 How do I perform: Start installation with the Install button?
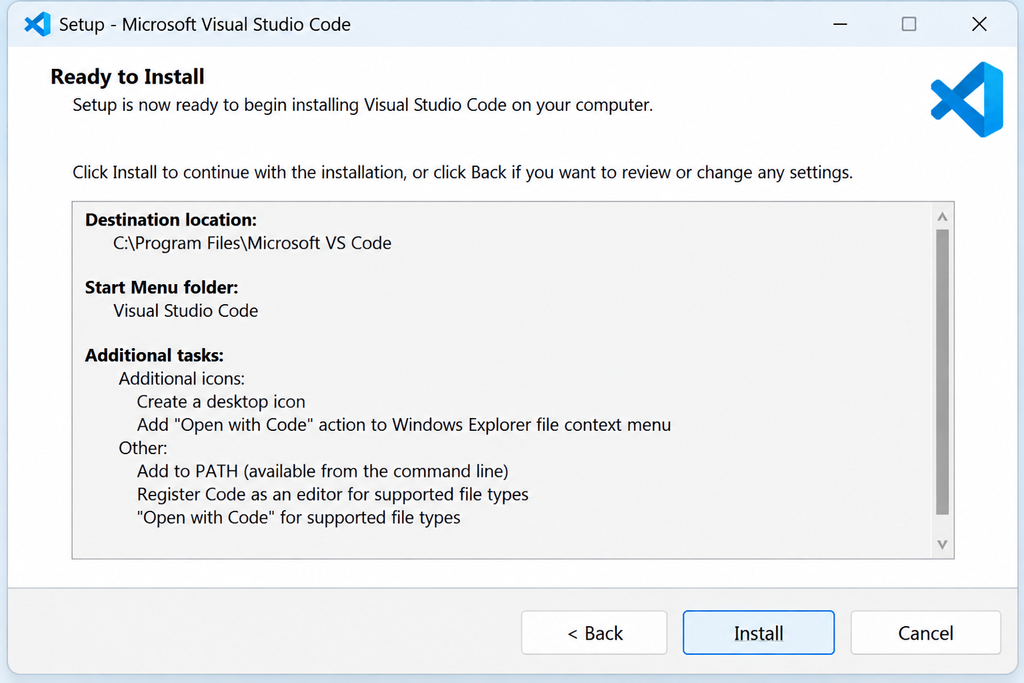point(758,633)
